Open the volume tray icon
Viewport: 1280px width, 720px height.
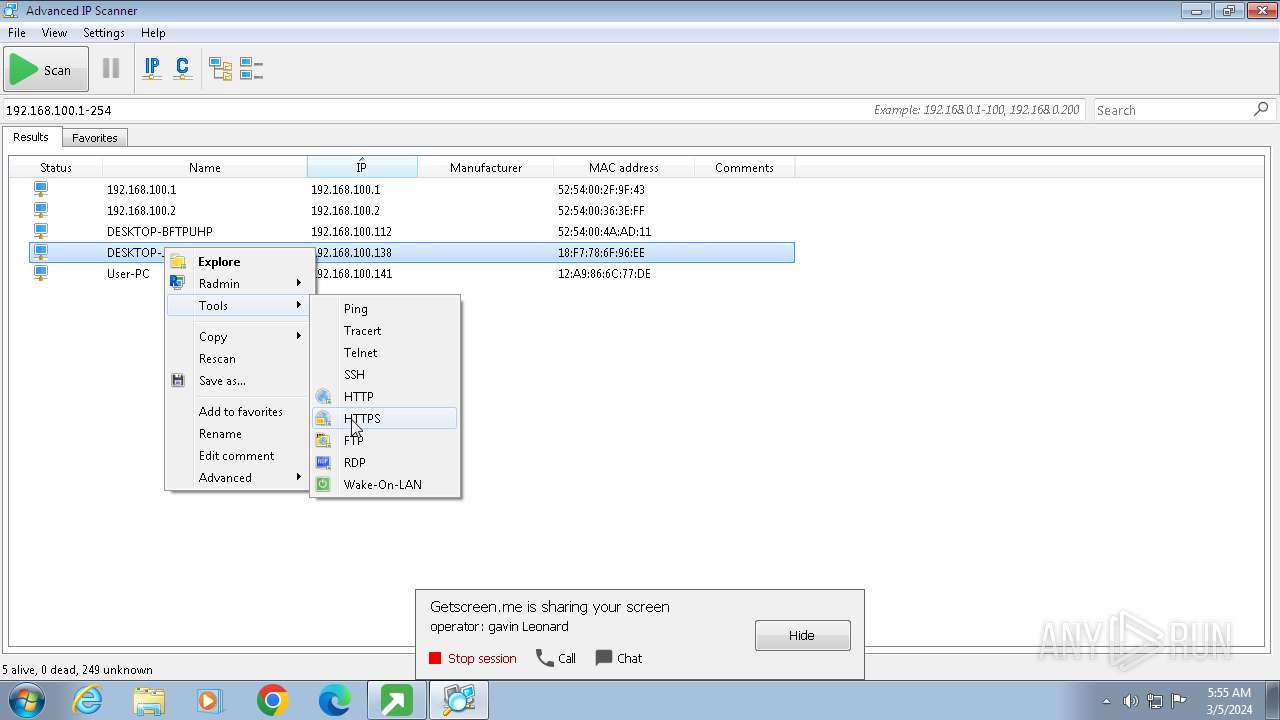click(1130, 701)
